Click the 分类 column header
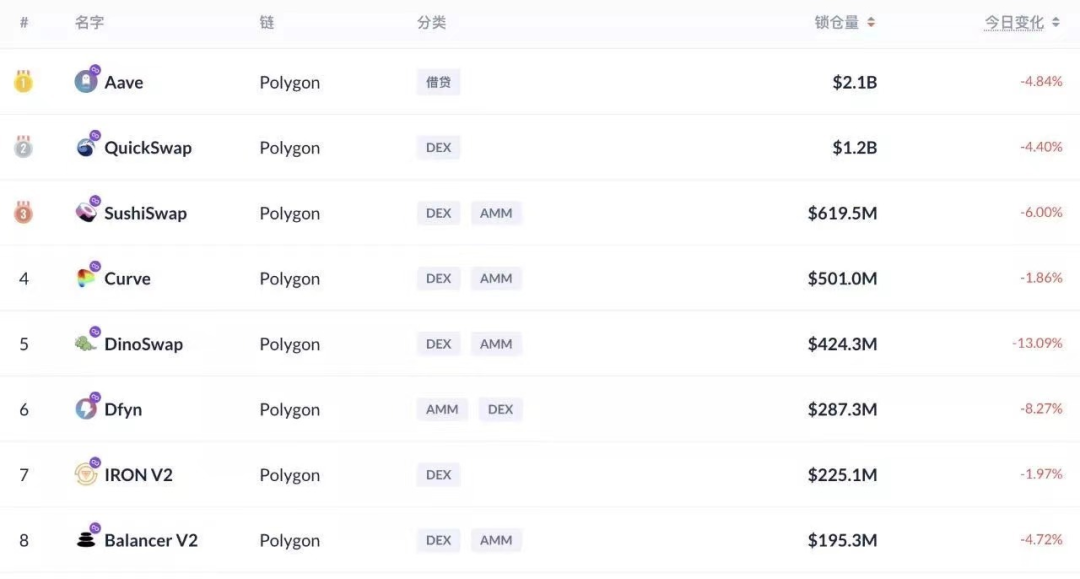The width and height of the screenshot is (1080, 579). point(432,23)
